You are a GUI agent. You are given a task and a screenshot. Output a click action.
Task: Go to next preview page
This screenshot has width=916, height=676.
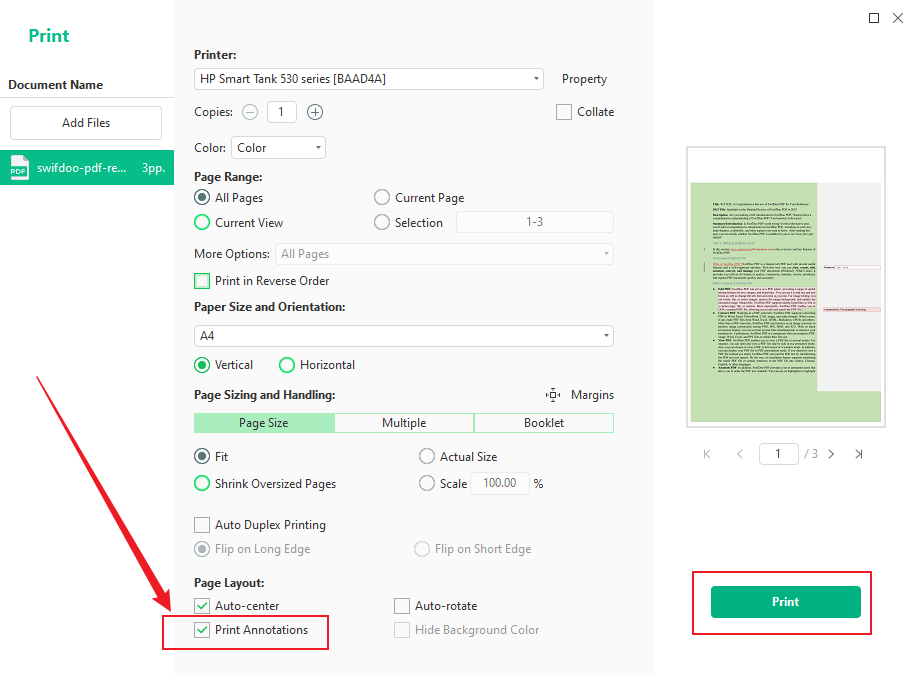(x=831, y=453)
